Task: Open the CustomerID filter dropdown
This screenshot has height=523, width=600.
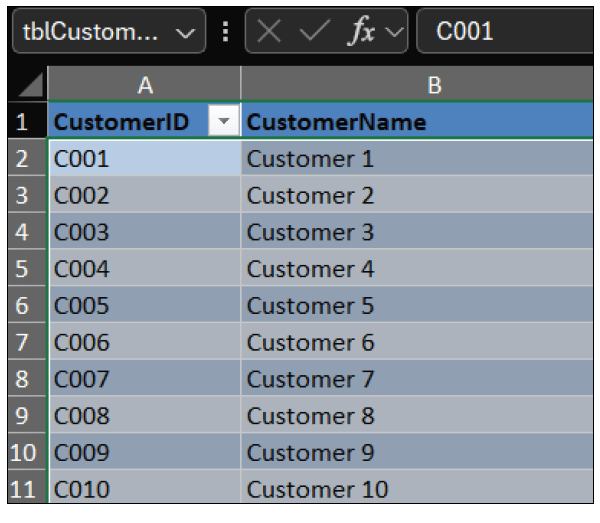Action: [x=223, y=122]
